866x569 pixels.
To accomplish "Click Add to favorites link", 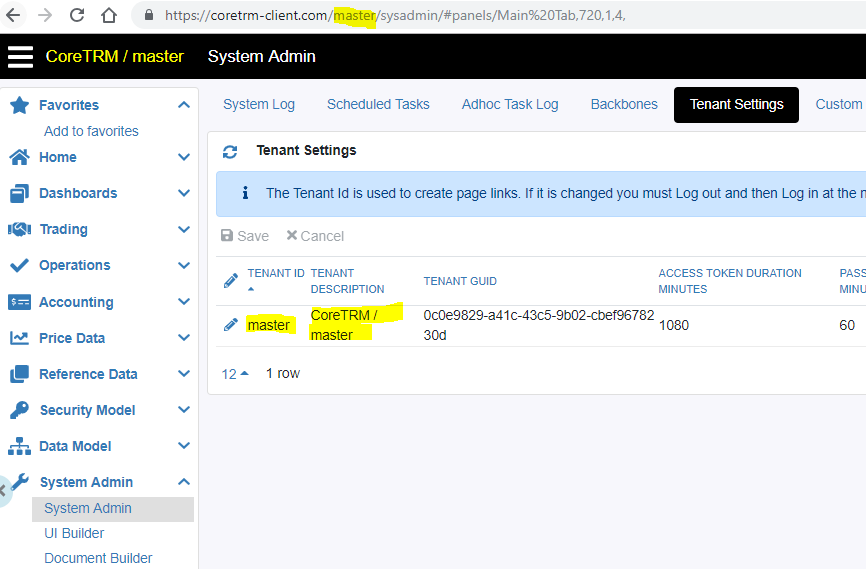I will click(91, 131).
